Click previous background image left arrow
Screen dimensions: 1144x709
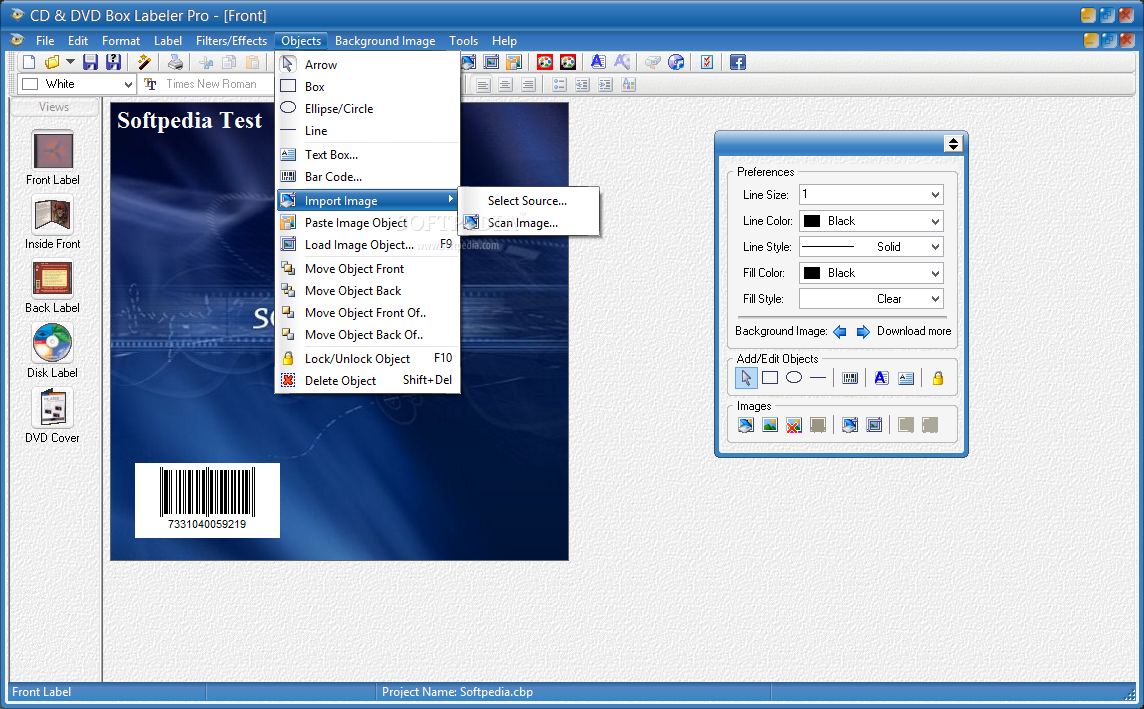840,332
